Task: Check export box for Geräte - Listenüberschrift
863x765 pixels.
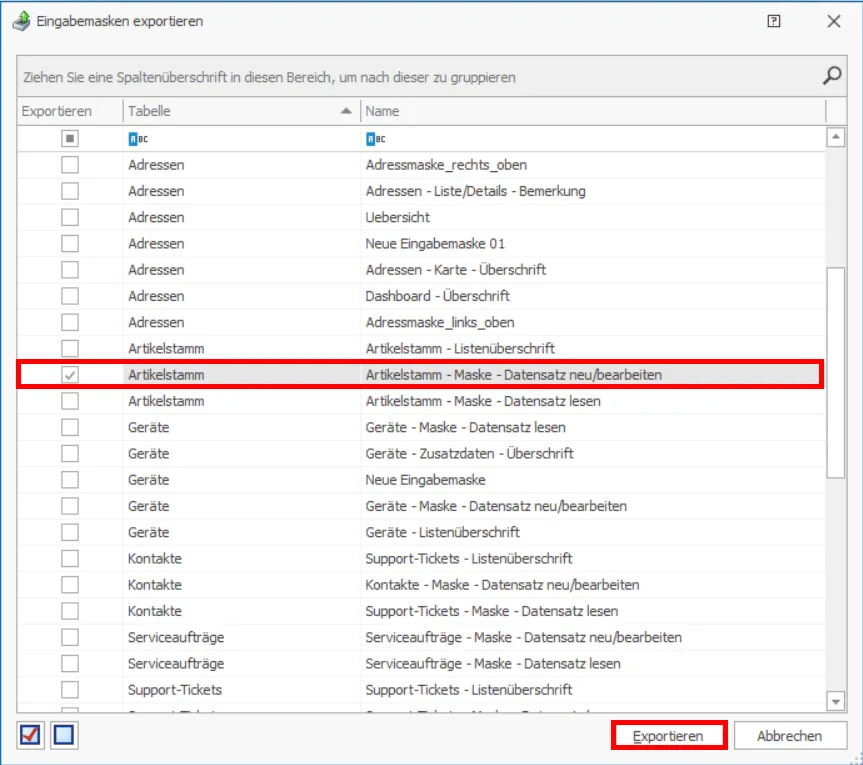Action: 70,532
